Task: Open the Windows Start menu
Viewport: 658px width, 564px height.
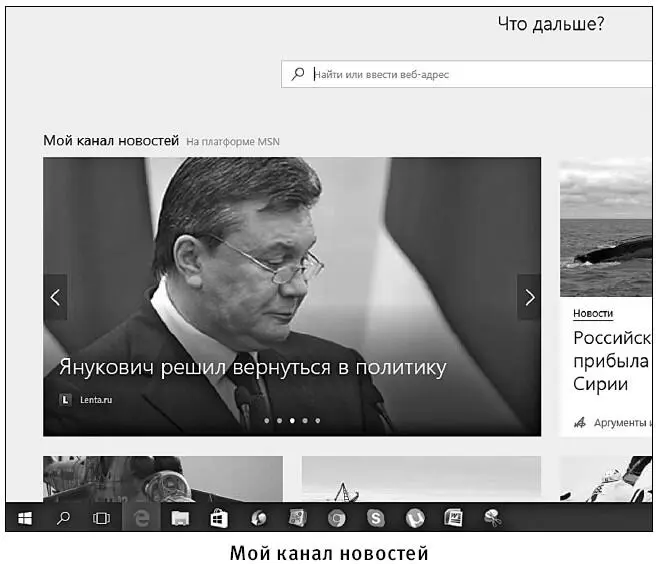Action: tap(24, 518)
